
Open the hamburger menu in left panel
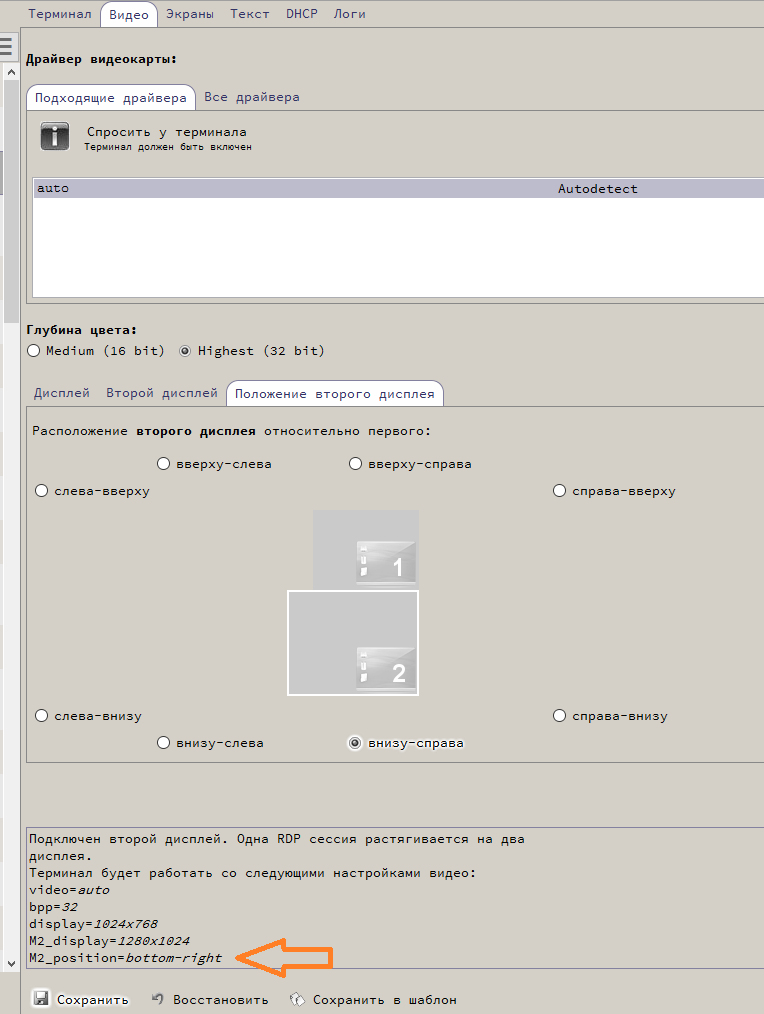(x=6, y=46)
